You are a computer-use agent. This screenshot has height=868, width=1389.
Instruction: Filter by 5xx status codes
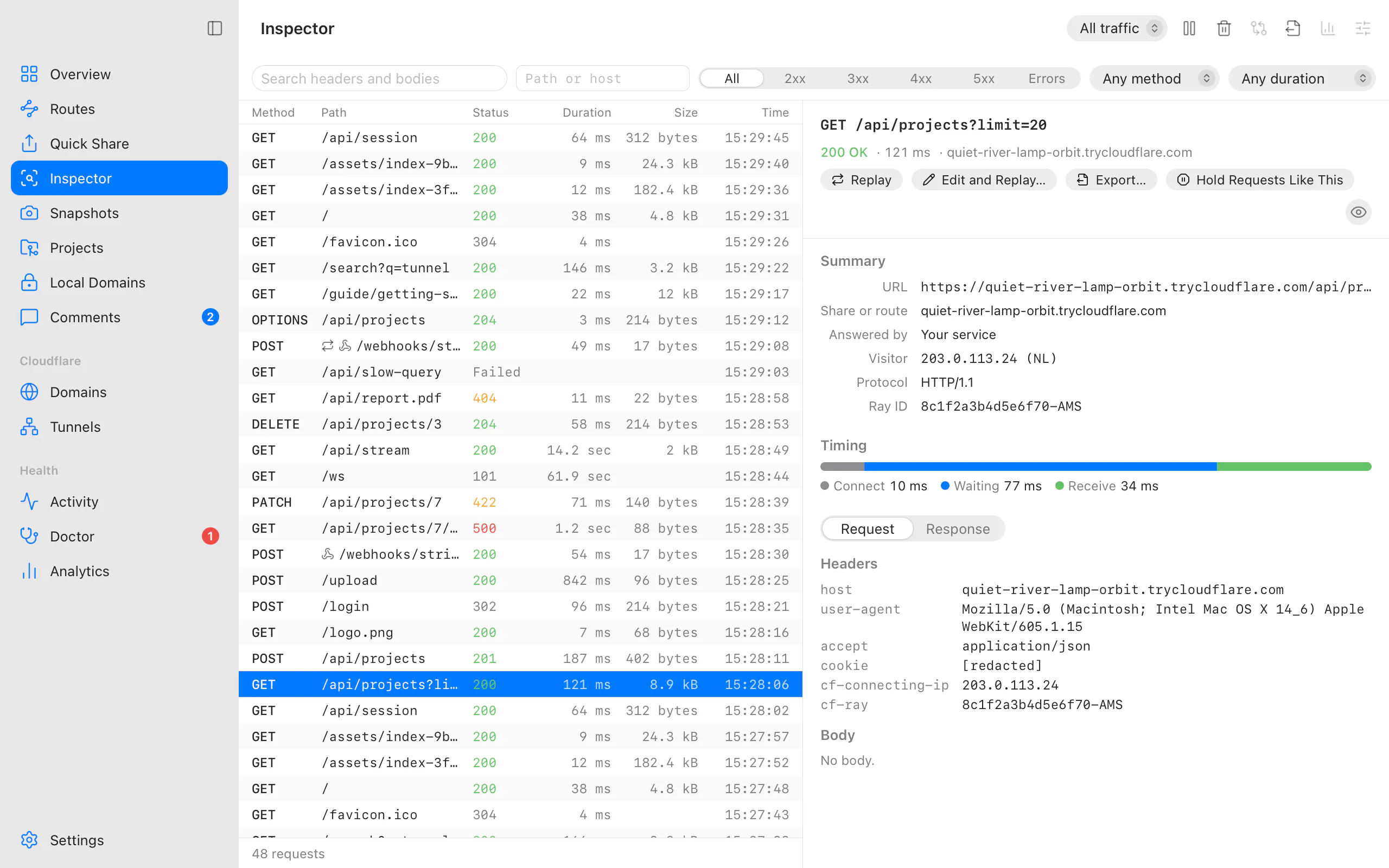click(984, 78)
